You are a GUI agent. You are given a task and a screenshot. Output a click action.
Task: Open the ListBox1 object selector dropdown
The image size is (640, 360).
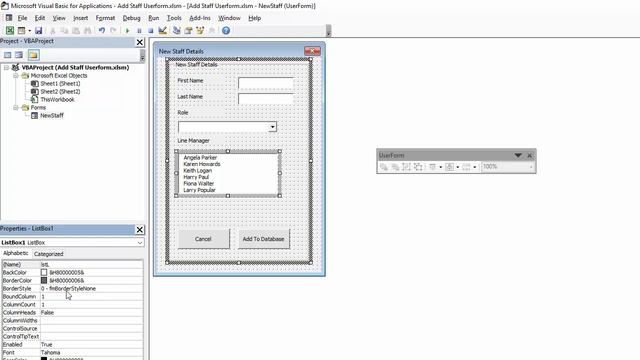point(140,242)
